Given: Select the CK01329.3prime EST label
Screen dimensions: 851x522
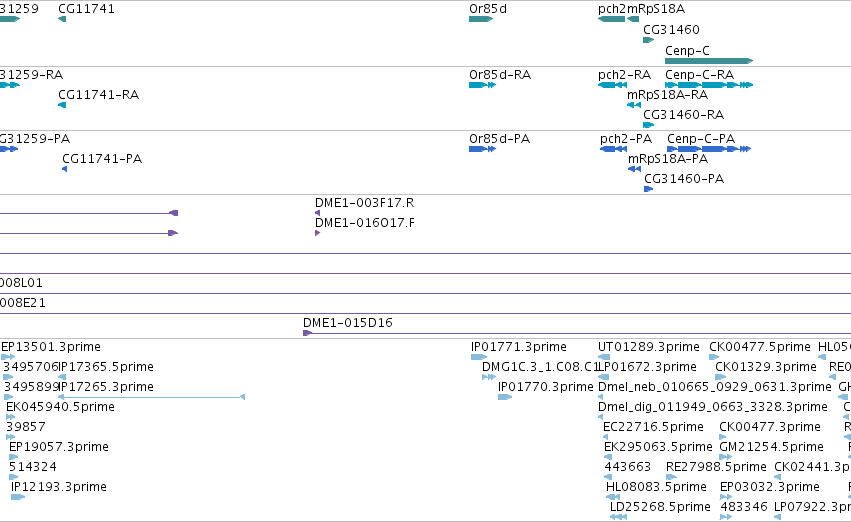Looking at the screenshot, I should coord(766,366).
